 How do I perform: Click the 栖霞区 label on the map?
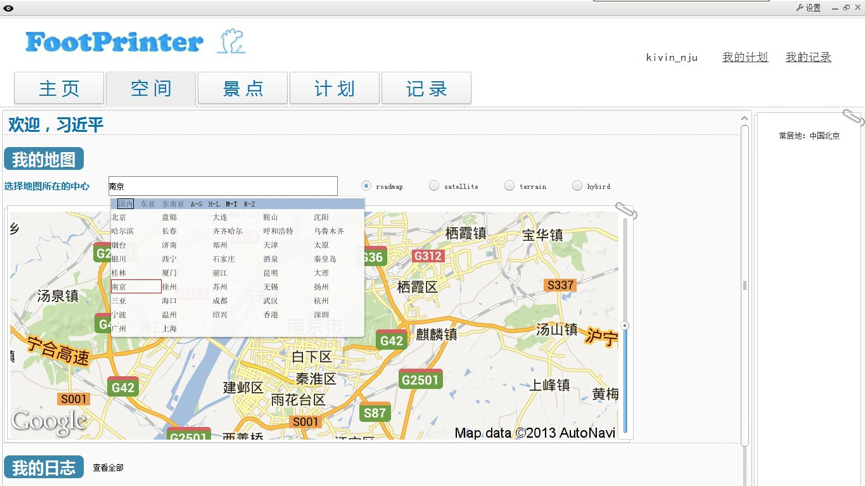(x=417, y=287)
